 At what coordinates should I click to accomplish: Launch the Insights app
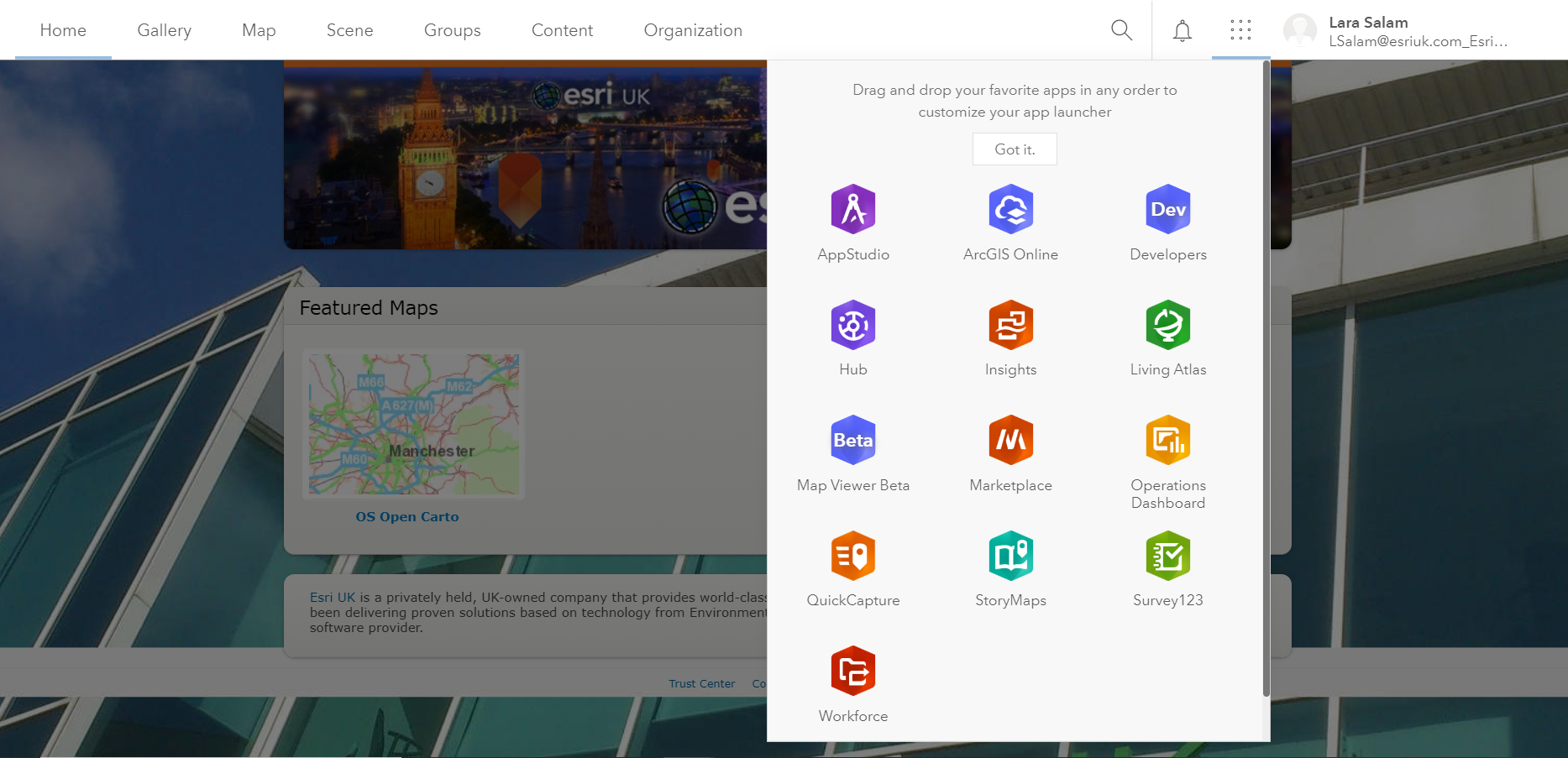tap(1010, 325)
